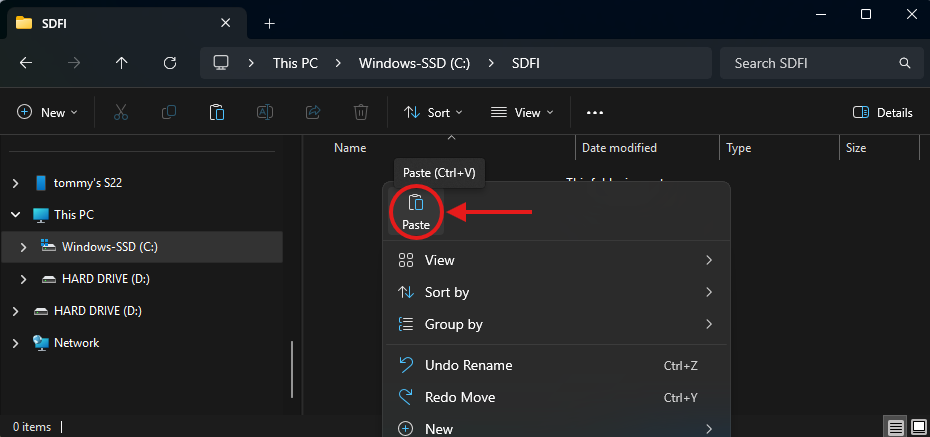Switch to the large thumbnails view icon in the status bar
The width and height of the screenshot is (930, 437).
tap(919, 427)
